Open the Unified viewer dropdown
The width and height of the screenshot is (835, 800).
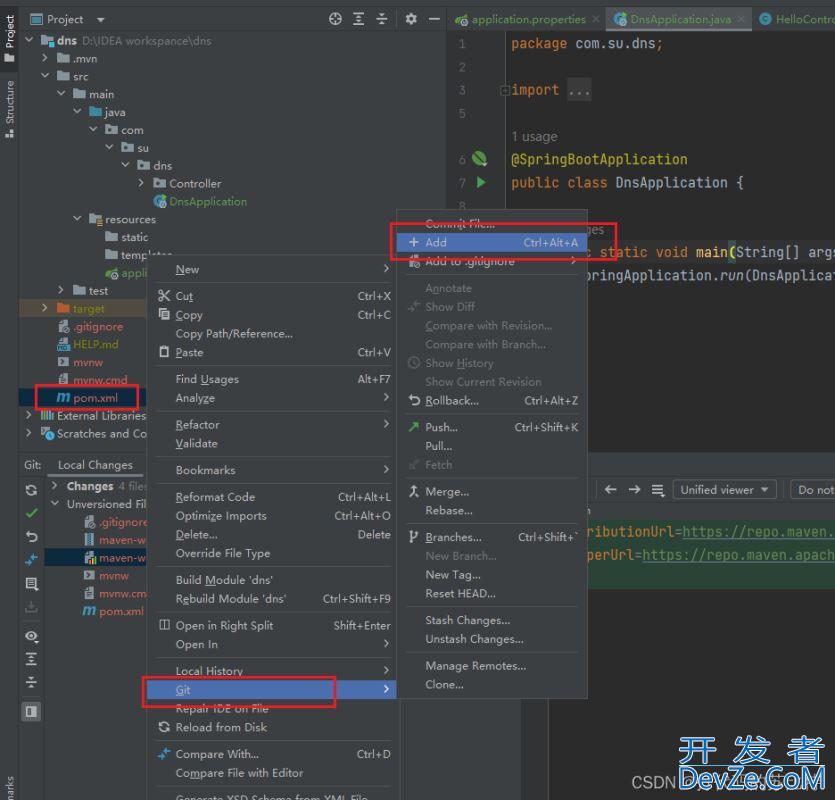point(724,489)
